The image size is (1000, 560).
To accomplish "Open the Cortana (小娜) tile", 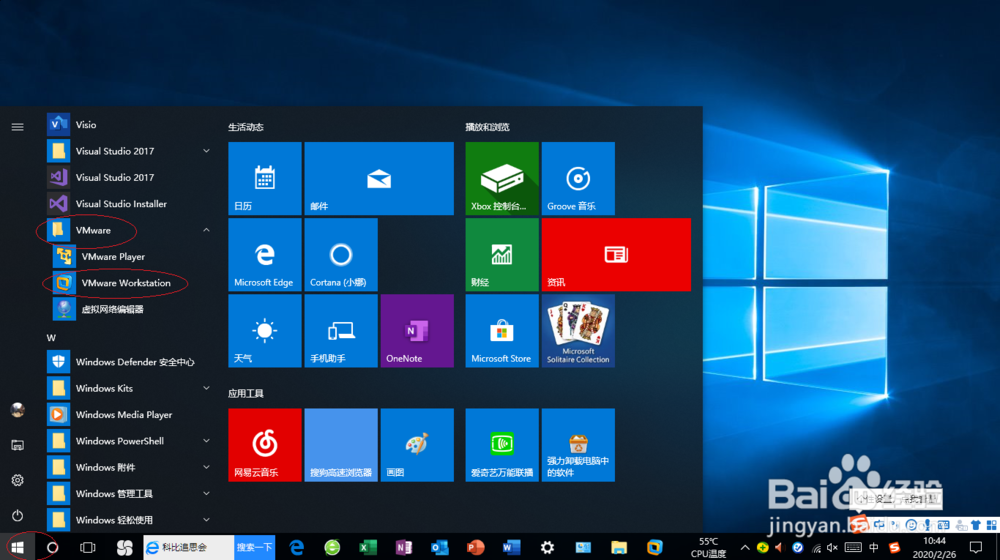I will pyautogui.click(x=341, y=254).
